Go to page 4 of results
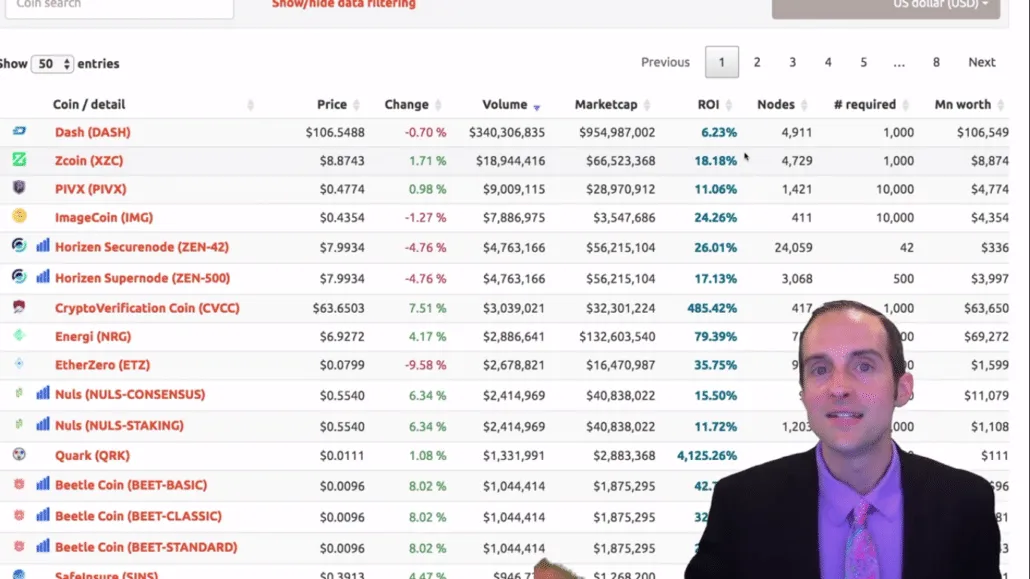Viewport: 1030px width, 579px height. pos(828,62)
